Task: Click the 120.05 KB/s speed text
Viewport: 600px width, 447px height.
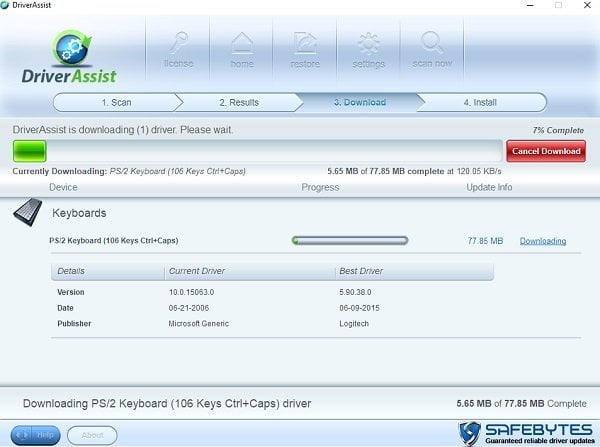Action: tap(479, 171)
